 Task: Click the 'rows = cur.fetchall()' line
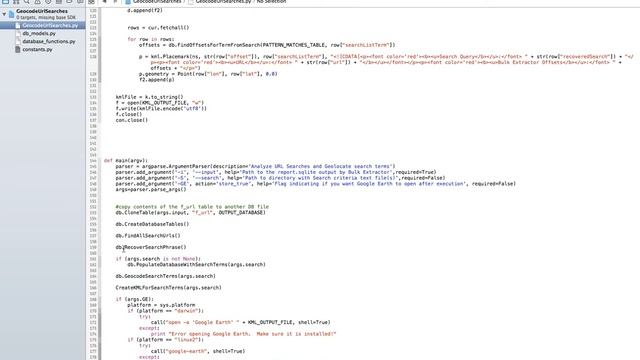(158, 28)
